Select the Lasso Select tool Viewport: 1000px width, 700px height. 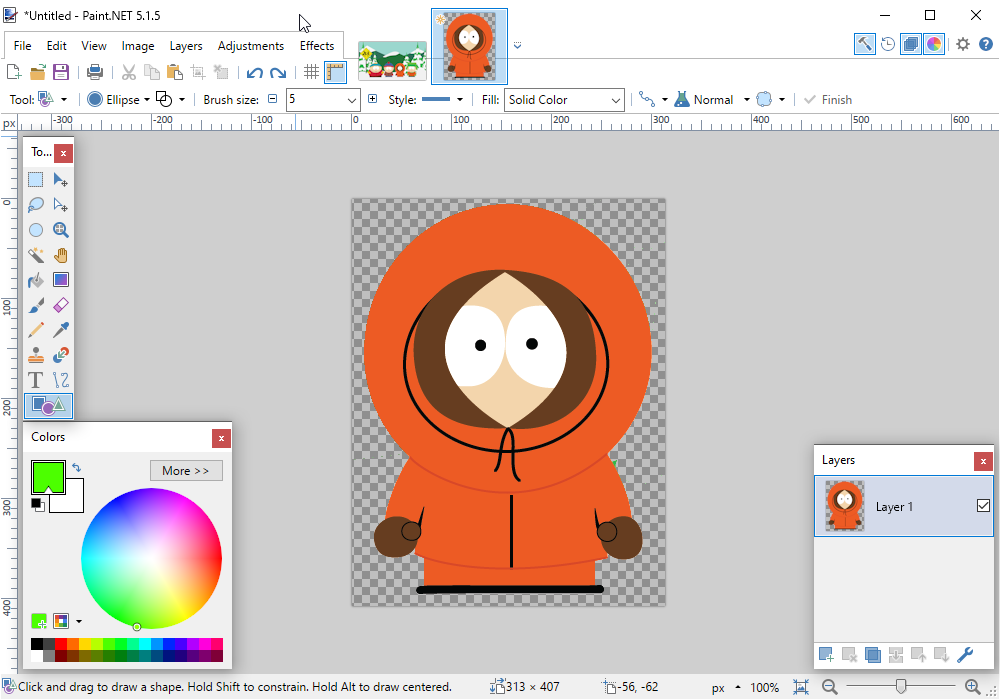coord(36,205)
